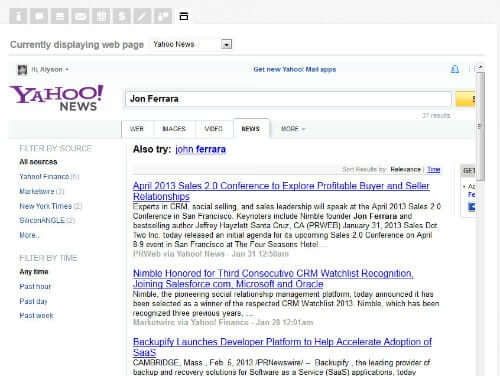
Task: Open the dollar sign deals icon
Action: [x=122, y=16]
